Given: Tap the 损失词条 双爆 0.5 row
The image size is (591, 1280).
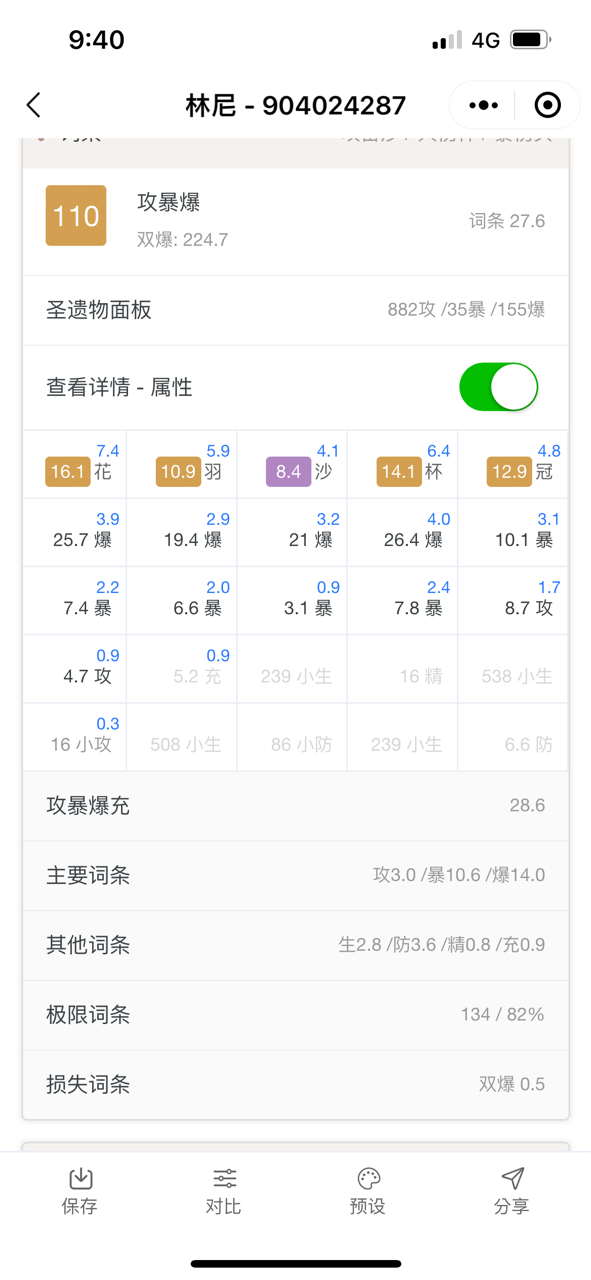Looking at the screenshot, I should coord(296,1085).
